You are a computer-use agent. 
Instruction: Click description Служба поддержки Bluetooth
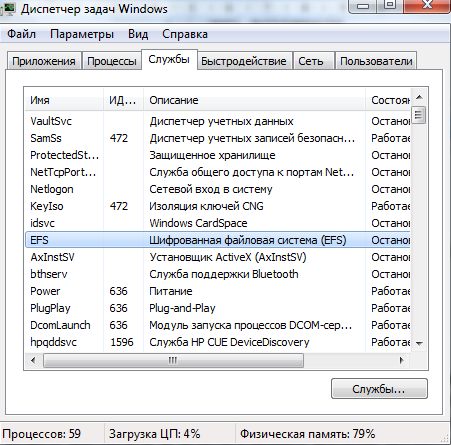coord(224,274)
